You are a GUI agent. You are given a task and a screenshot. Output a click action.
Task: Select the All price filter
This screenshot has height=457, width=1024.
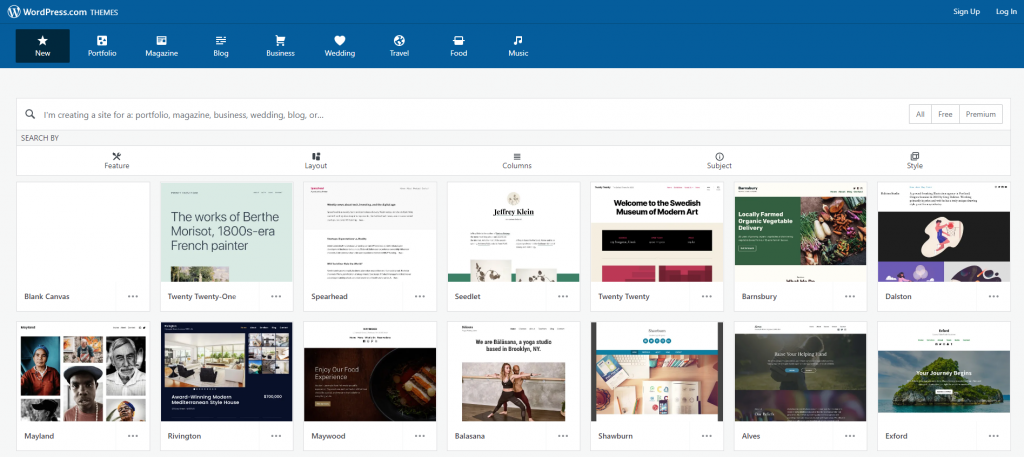tap(920, 115)
